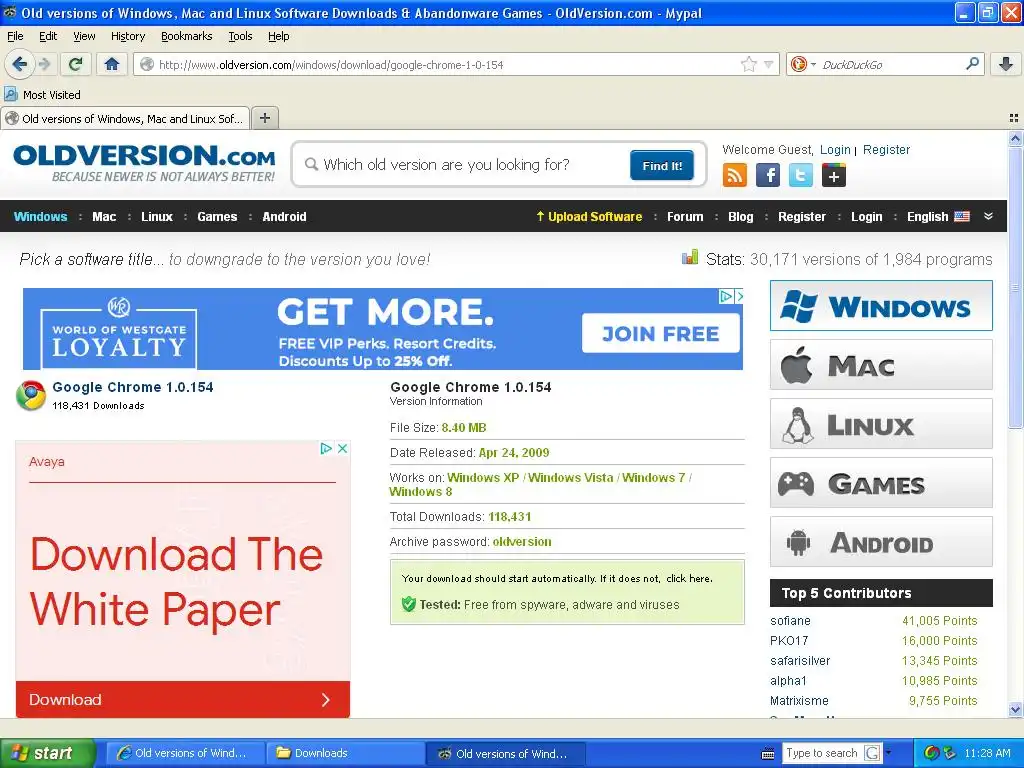This screenshot has height=768, width=1024.
Task: Open the Blog link in nav bar
Action: [741, 216]
